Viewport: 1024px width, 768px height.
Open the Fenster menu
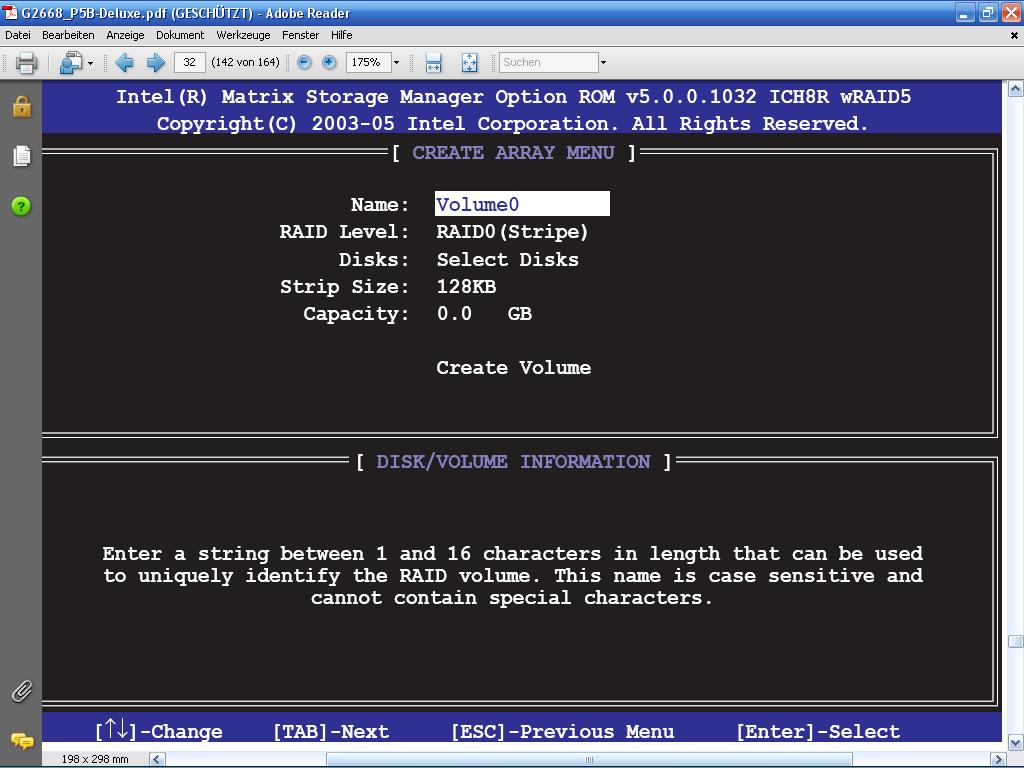tap(300, 35)
